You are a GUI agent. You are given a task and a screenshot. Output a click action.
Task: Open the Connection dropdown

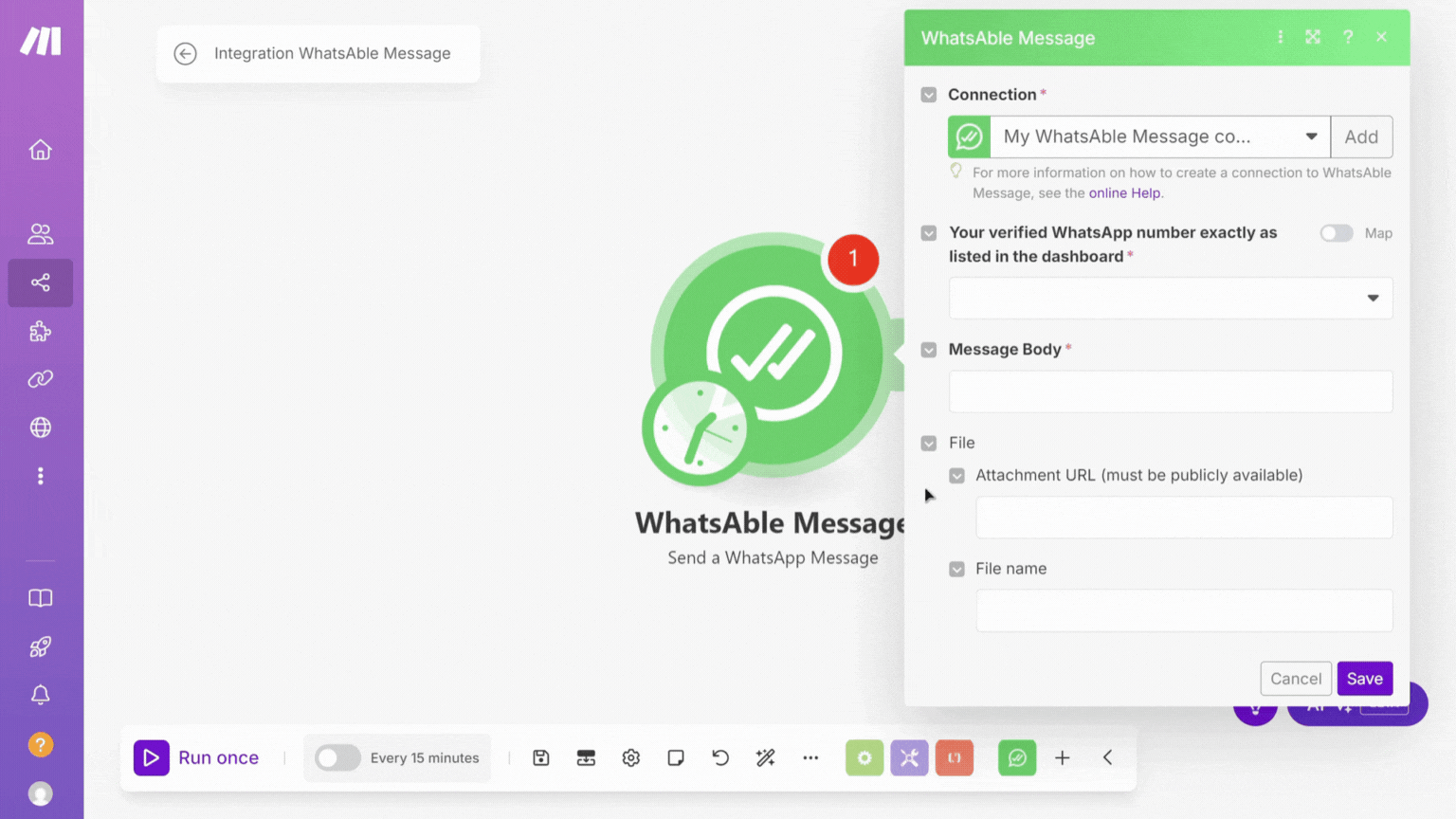click(1160, 136)
